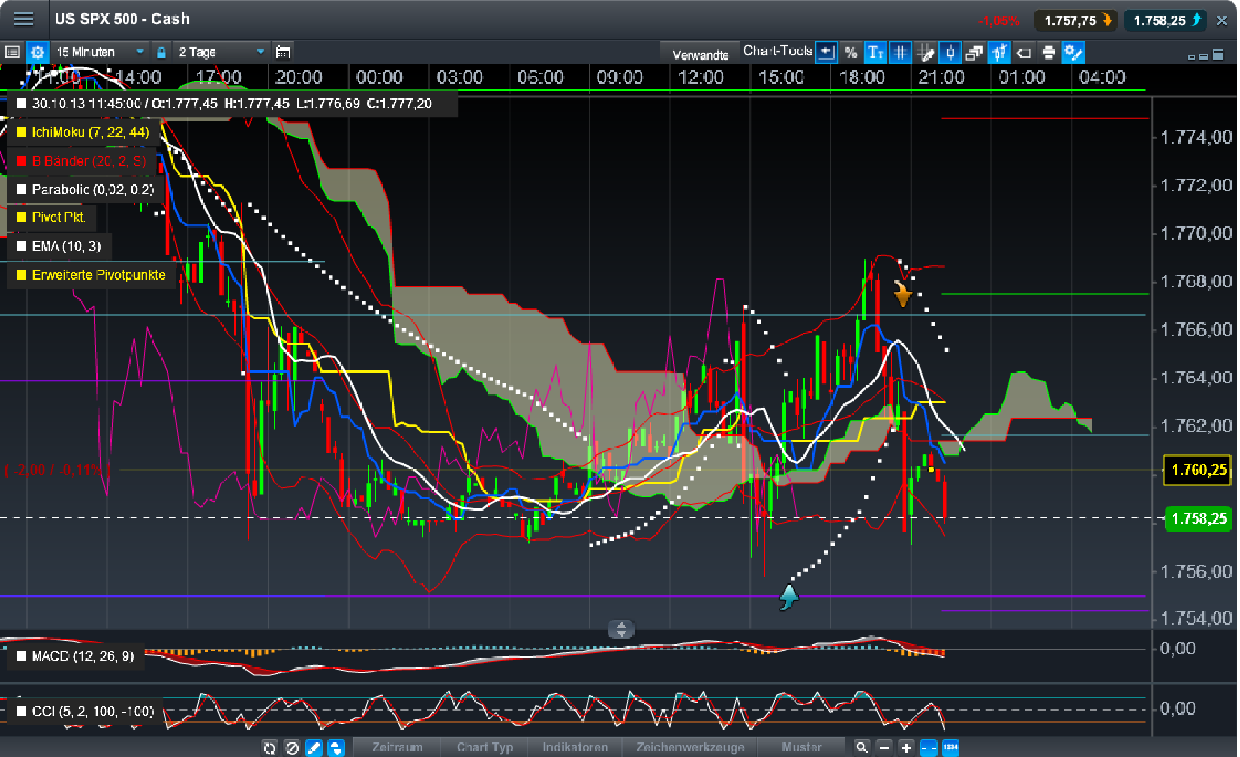Toggle the Parabolic indicator legend square
The height and width of the screenshot is (757, 1240).
click(21, 188)
